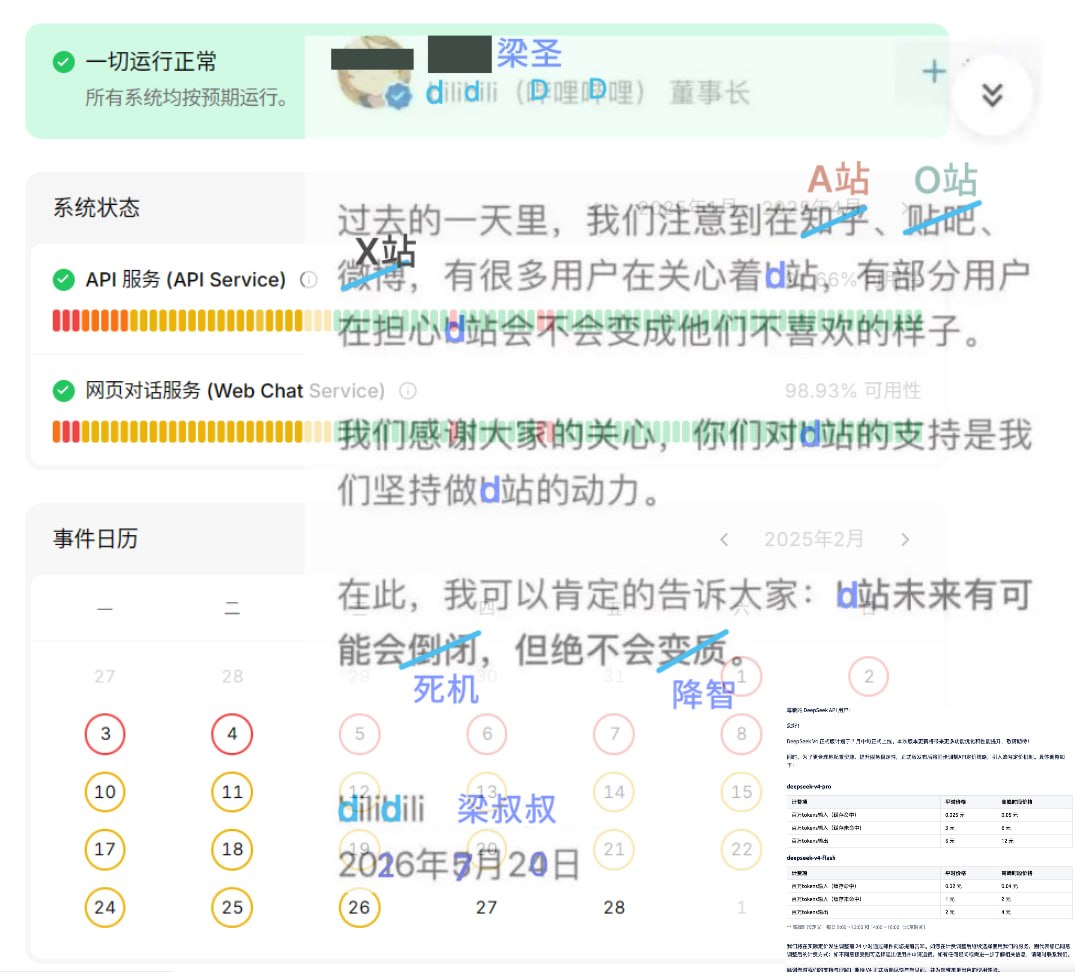Click the API 服务 uptime history bar
This screenshot has height=972, width=1076.
(487, 321)
